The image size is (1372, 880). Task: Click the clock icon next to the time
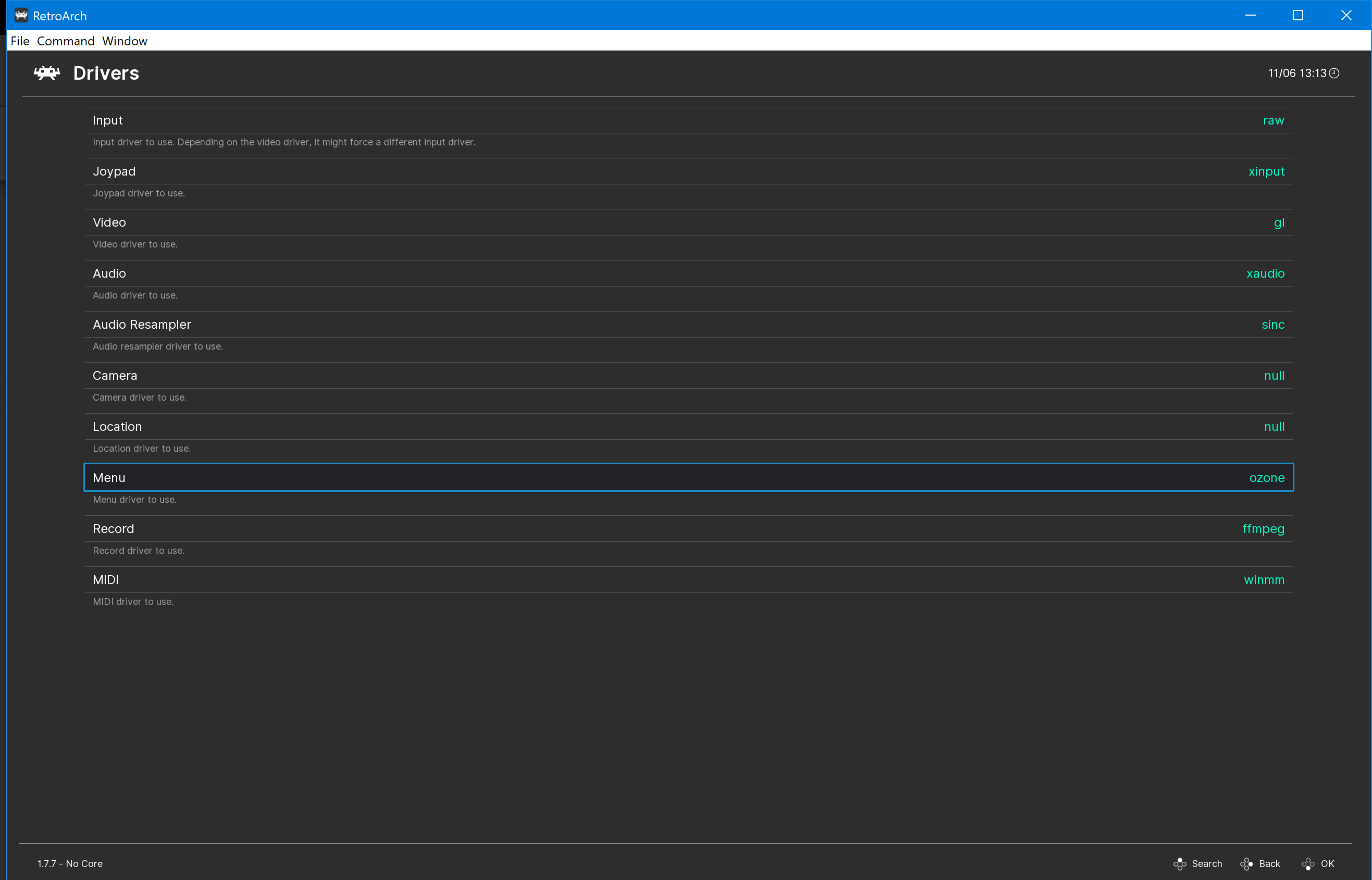pyautogui.click(x=1334, y=73)
